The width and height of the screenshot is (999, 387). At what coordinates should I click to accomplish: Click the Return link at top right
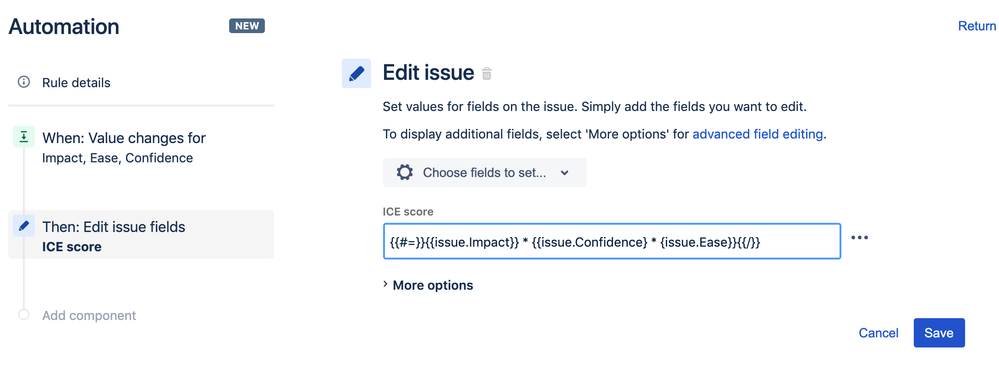point(977,26)
